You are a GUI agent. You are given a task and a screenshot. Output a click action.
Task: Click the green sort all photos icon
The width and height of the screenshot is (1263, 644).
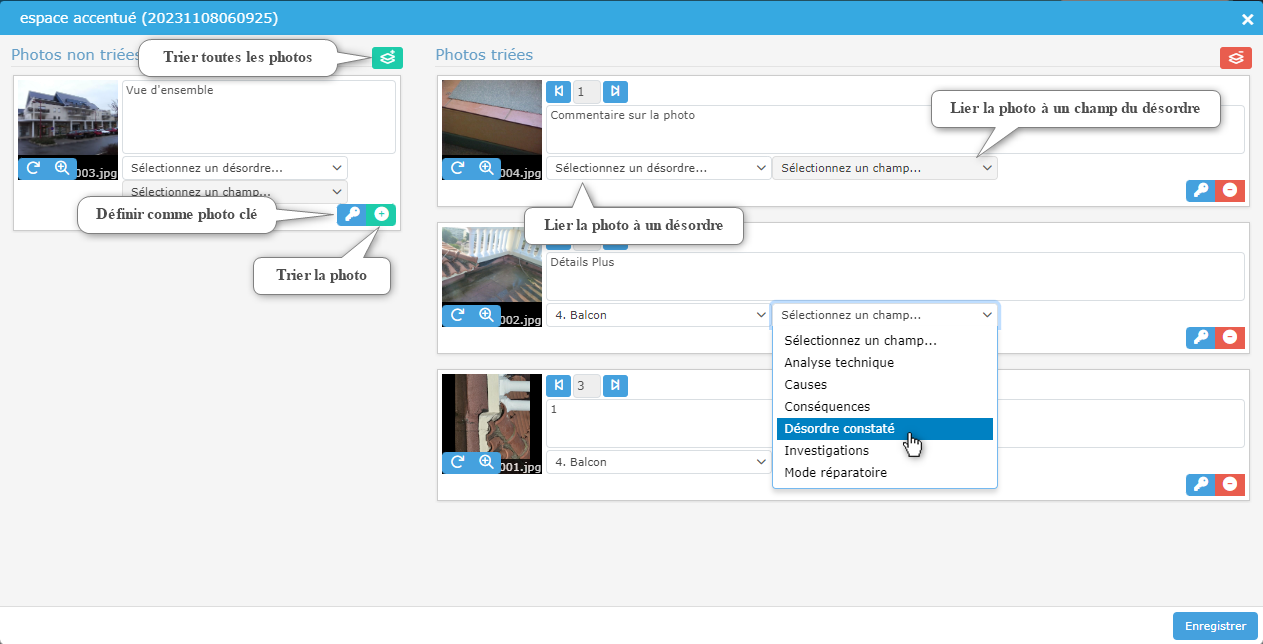(x=387, y=58)
